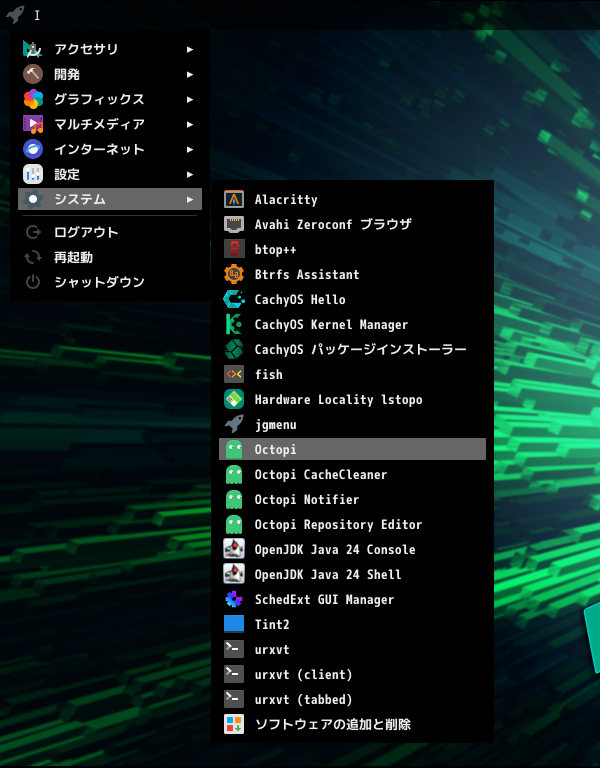Screen dimensions: 600x768
Task: Click the rocket launcher icon in the top panel
Action: click(x=15, y=14)
